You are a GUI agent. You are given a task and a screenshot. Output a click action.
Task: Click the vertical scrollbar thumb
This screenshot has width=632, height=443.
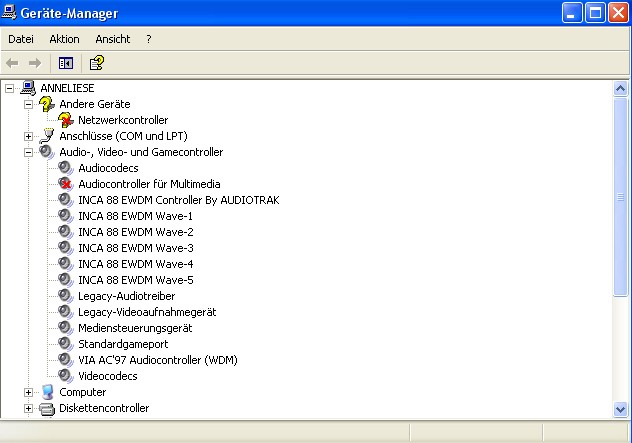tap(620, 197)
